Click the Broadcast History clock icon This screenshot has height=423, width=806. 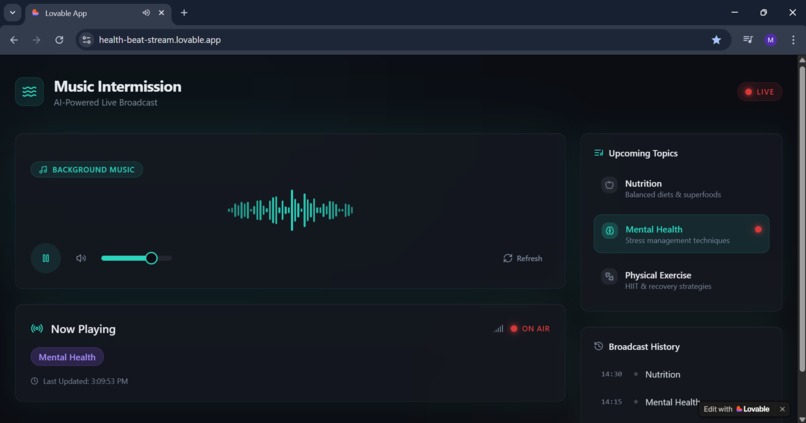point(598,346)
